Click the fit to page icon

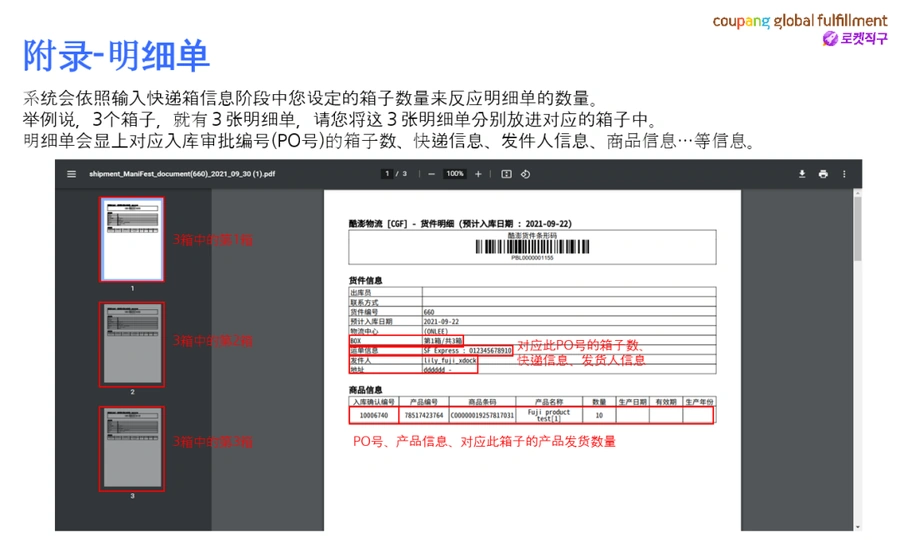click(x=506, y=174)
